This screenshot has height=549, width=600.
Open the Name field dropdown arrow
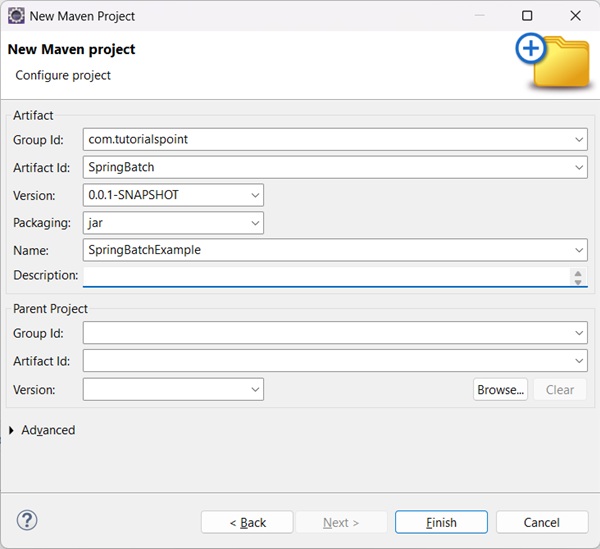point(580,250)
